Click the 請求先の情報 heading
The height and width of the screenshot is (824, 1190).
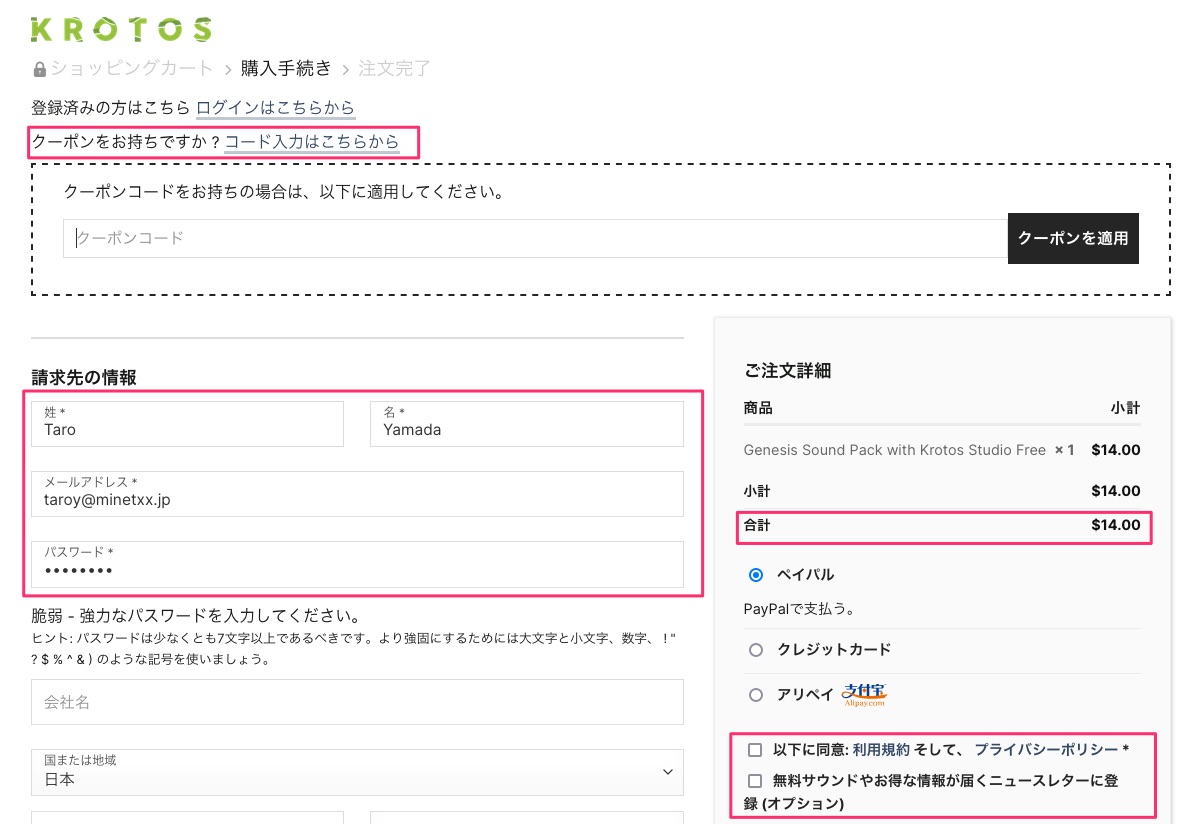[84, 377]
